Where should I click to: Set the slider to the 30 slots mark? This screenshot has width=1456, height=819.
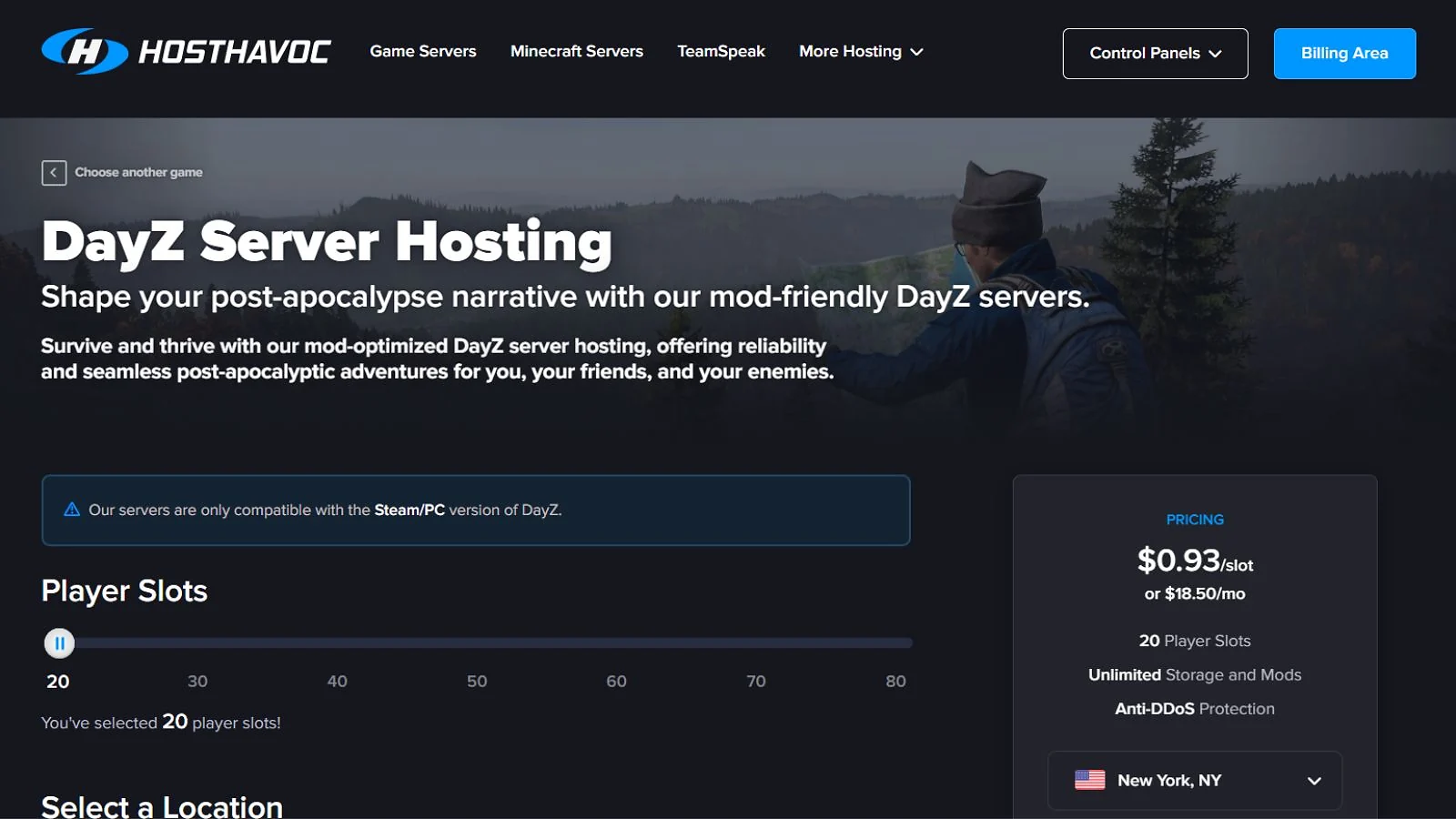pyautogui.click(x=198, y=642)
